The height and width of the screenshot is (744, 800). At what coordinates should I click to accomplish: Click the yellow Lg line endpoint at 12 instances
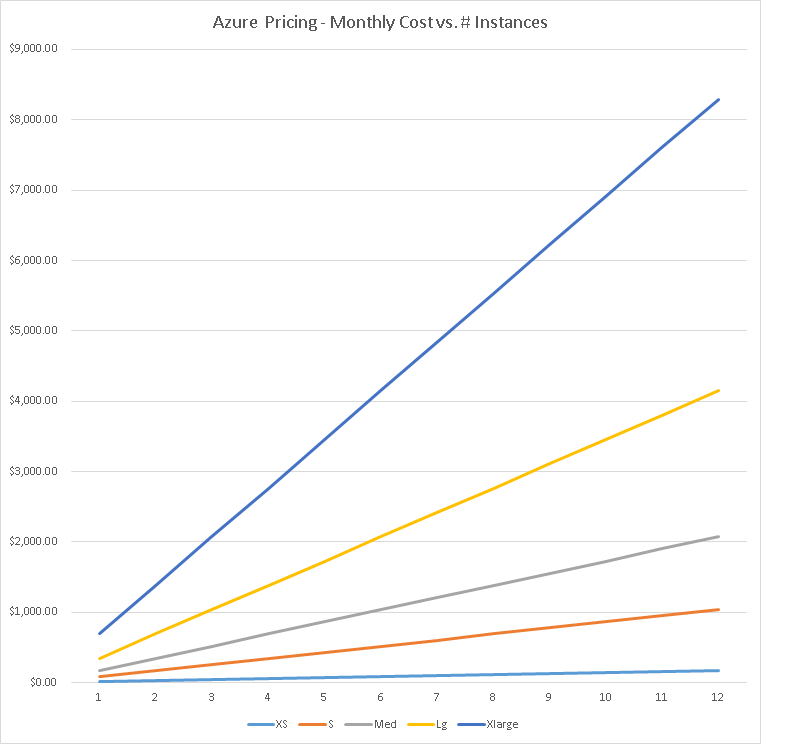[718, 390]
